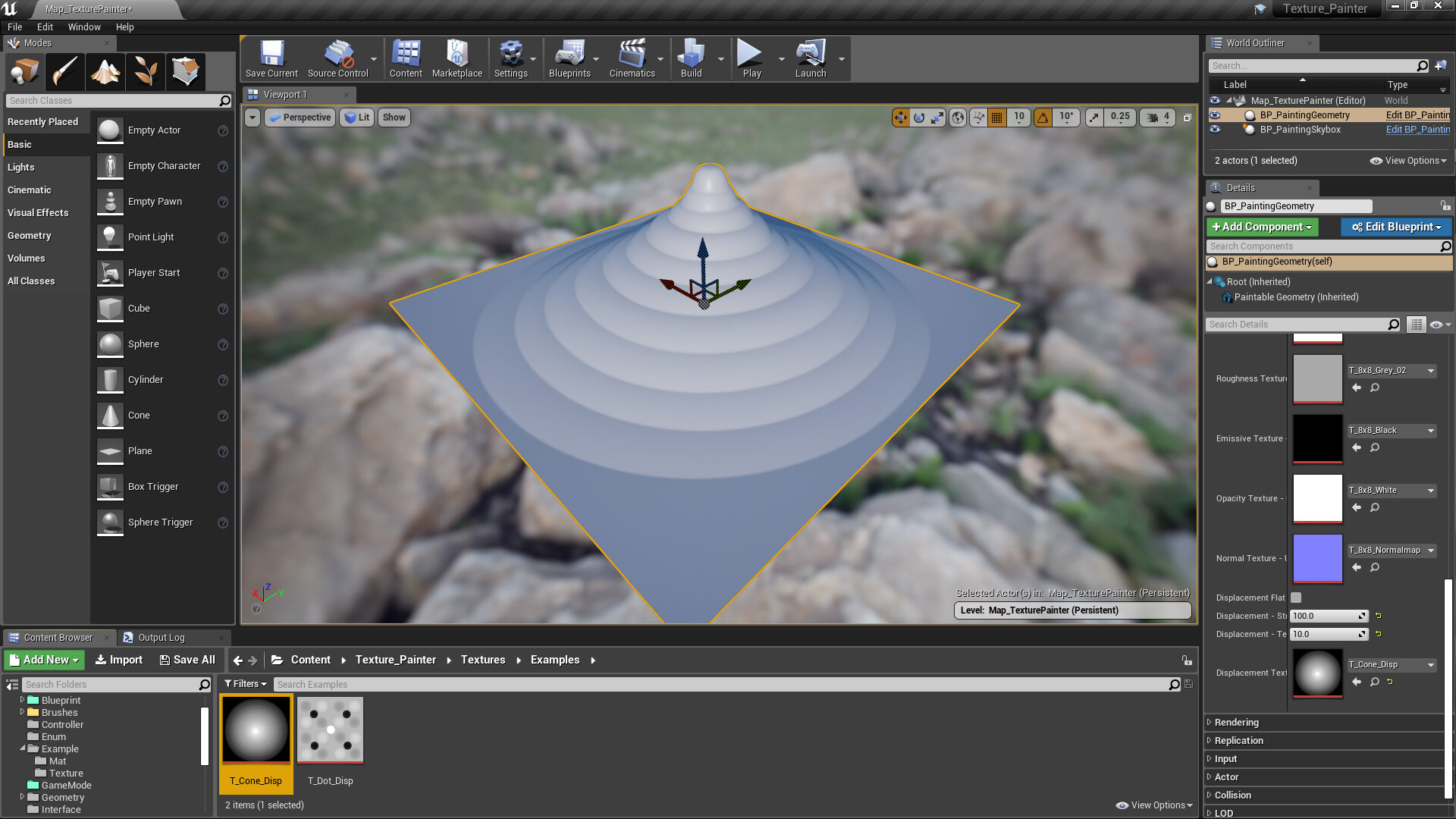The image size is (1456, 819).
Task: Click Save All button
Action: (x=187, y=661)
